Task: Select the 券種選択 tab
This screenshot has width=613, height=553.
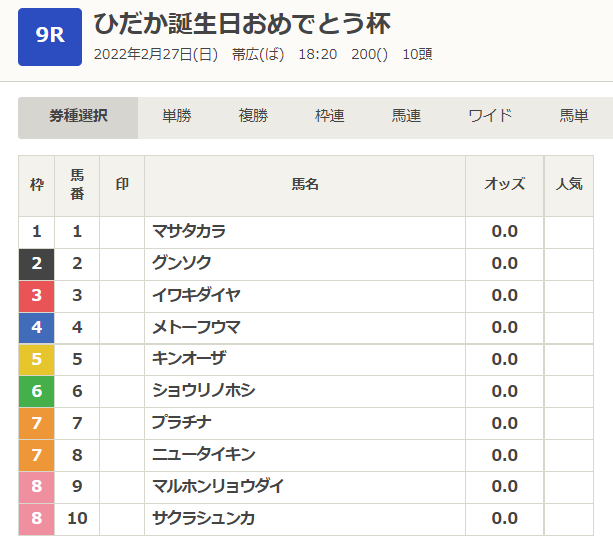Action: 78,117
